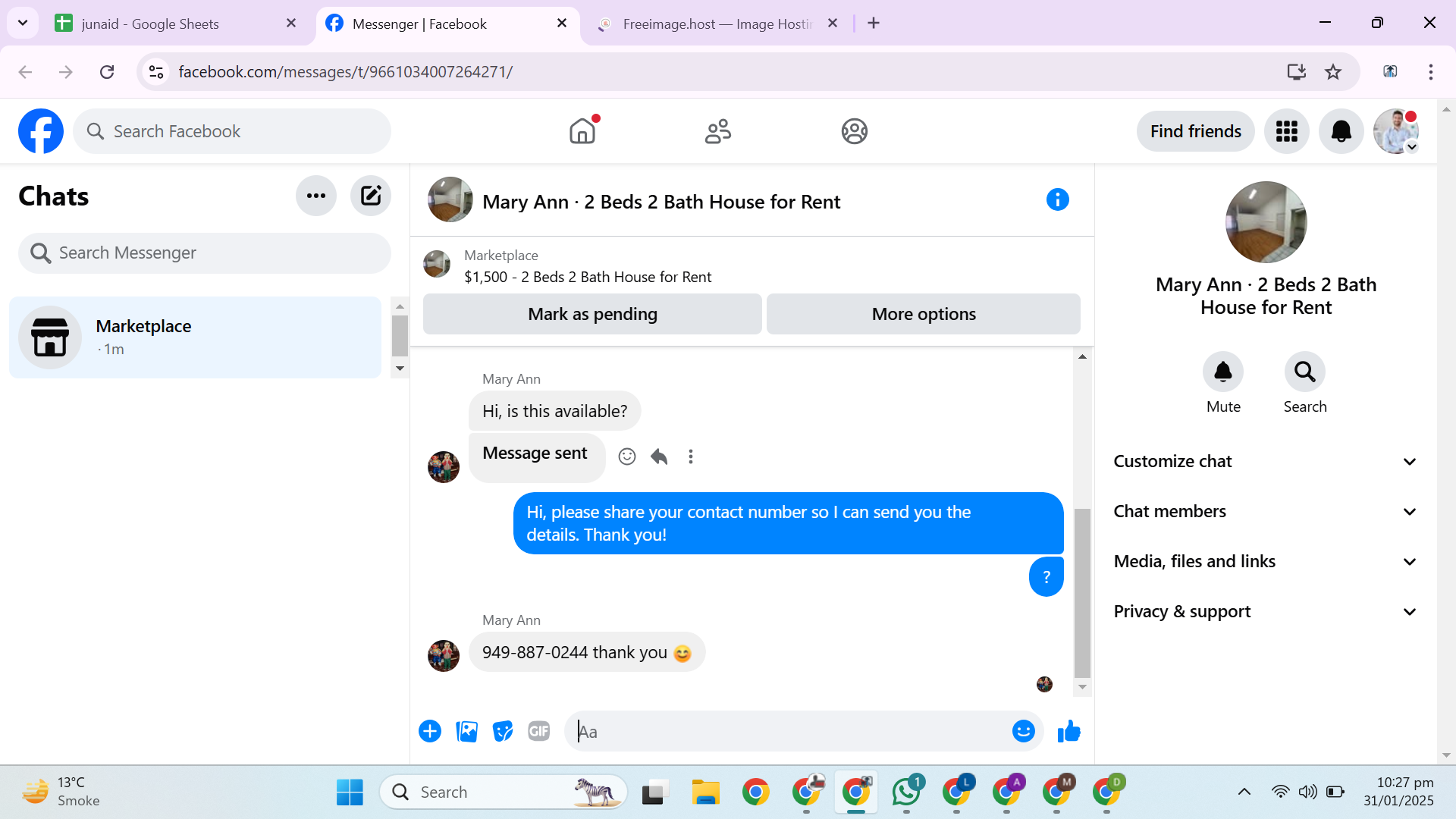Screen dimensions: 1456x819
Task: Open WhatsApp from the taskbar
Action: click(907, 792)
